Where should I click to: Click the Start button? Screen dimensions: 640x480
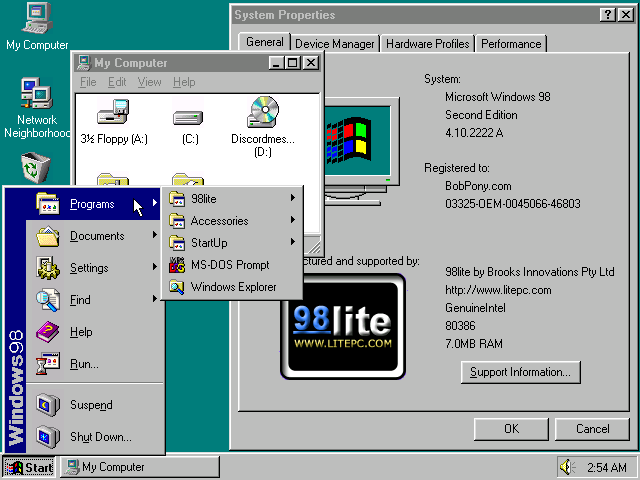(29, 467)
